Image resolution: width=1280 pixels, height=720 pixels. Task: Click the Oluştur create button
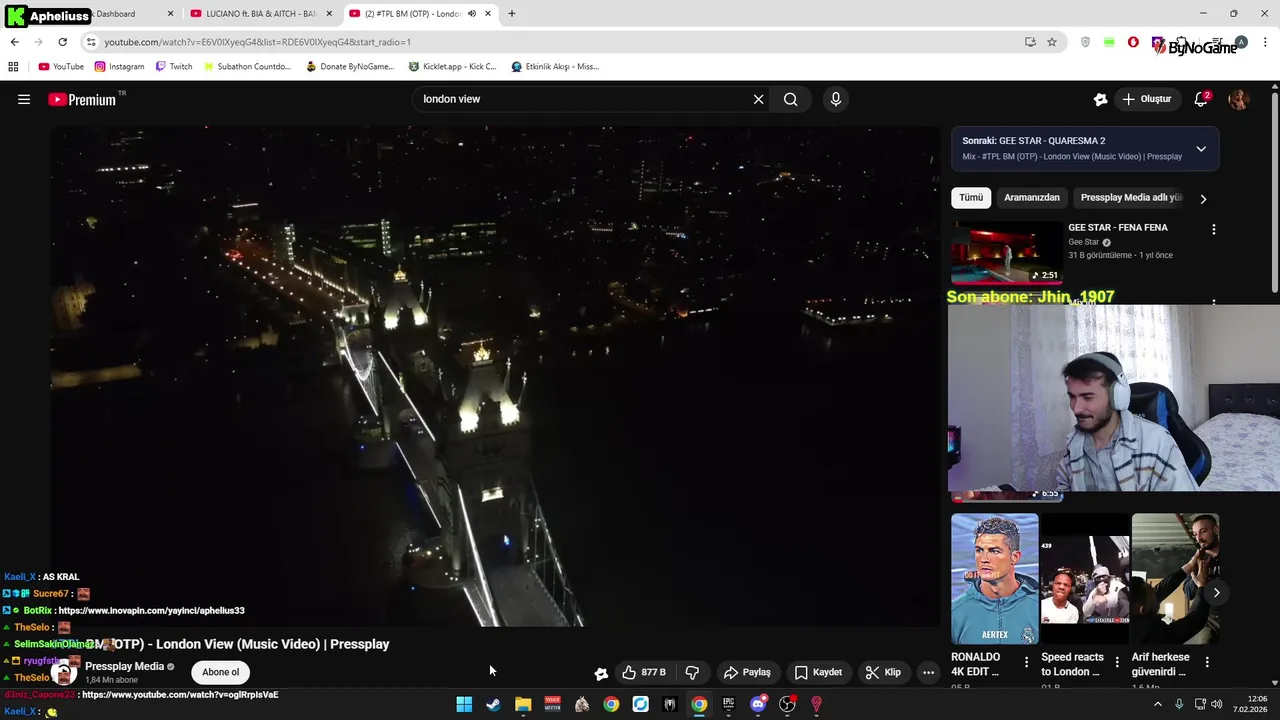pos(1146,99)
